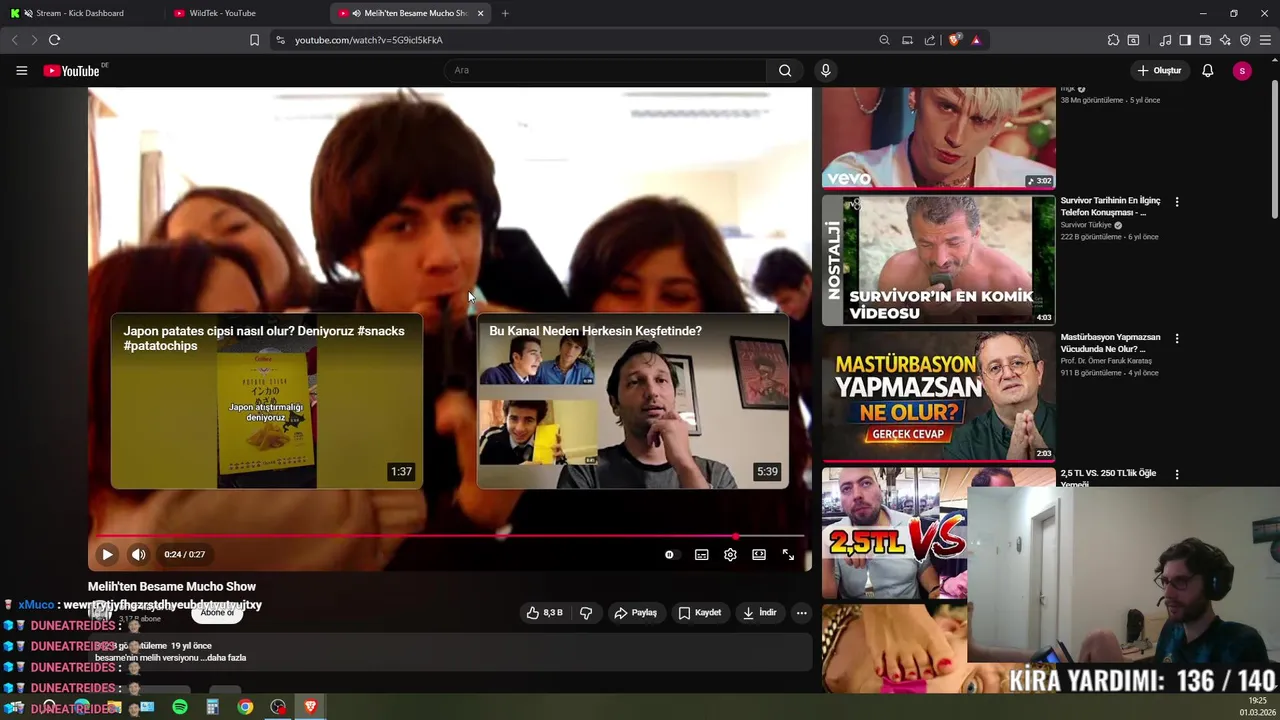Open options for the Mastürbasyon Yapmazsan video
The width and height of the screenshot is (1280, 720).
(1177, 338)
